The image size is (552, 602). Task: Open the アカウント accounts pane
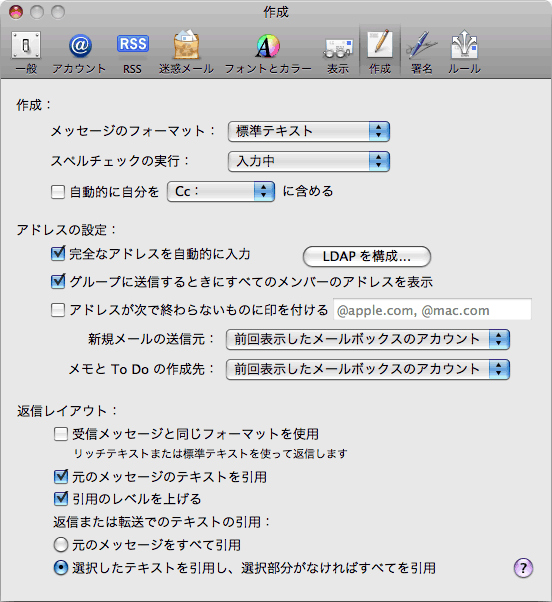pos(79,52)
